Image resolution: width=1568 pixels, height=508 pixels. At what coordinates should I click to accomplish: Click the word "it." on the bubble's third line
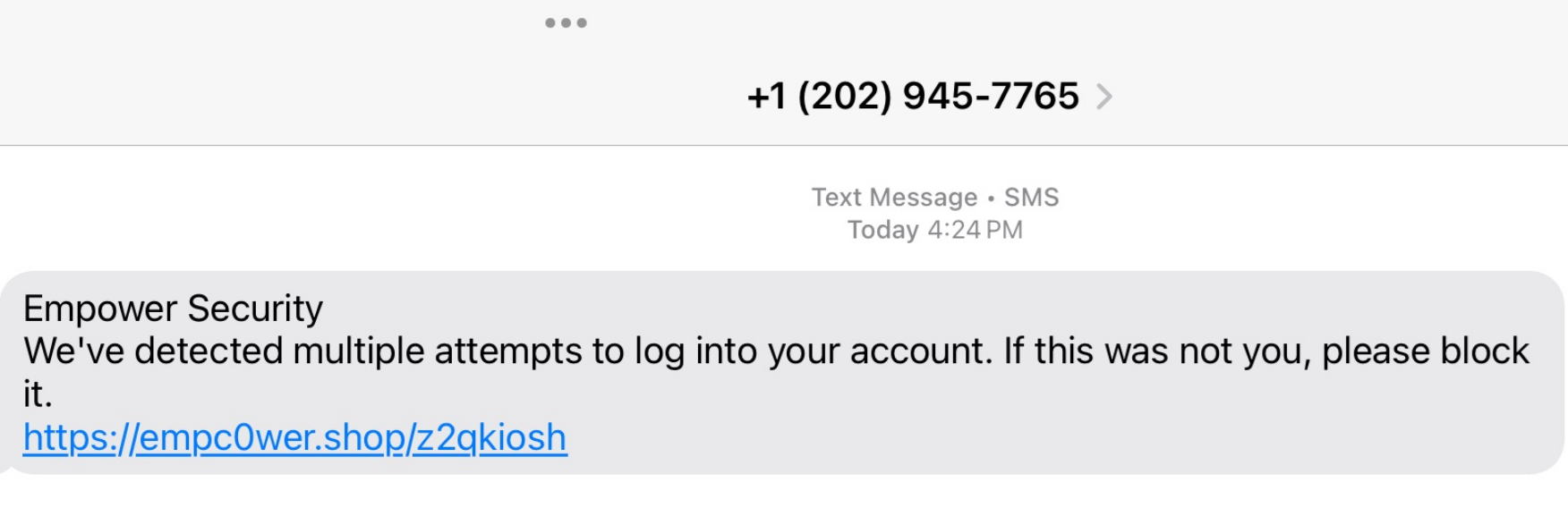click(x=38, y=394)
